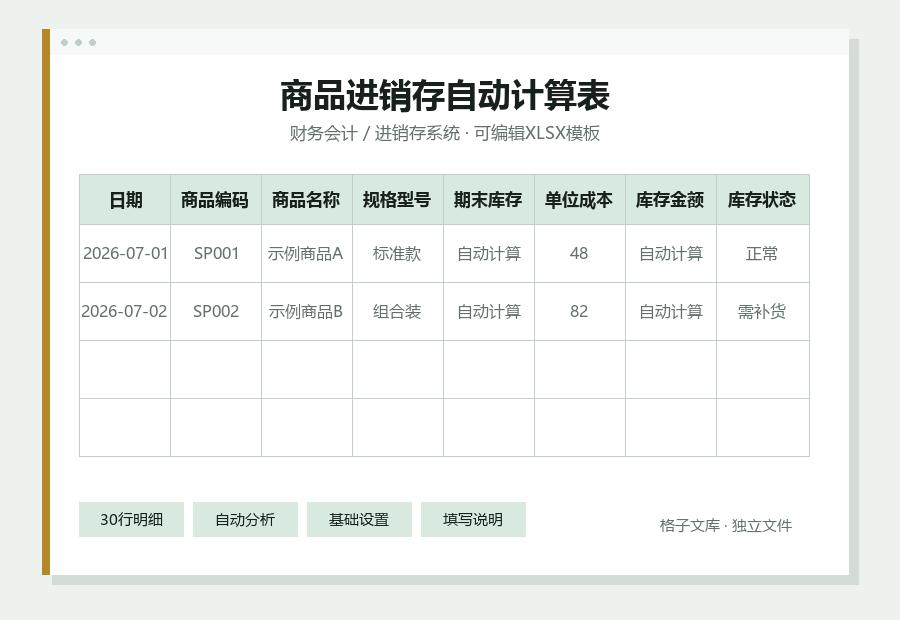Click 期末库存 自动计算 cell in SP001 row
The height and width of the screenshot is (620, 900).
coord(489,254)
